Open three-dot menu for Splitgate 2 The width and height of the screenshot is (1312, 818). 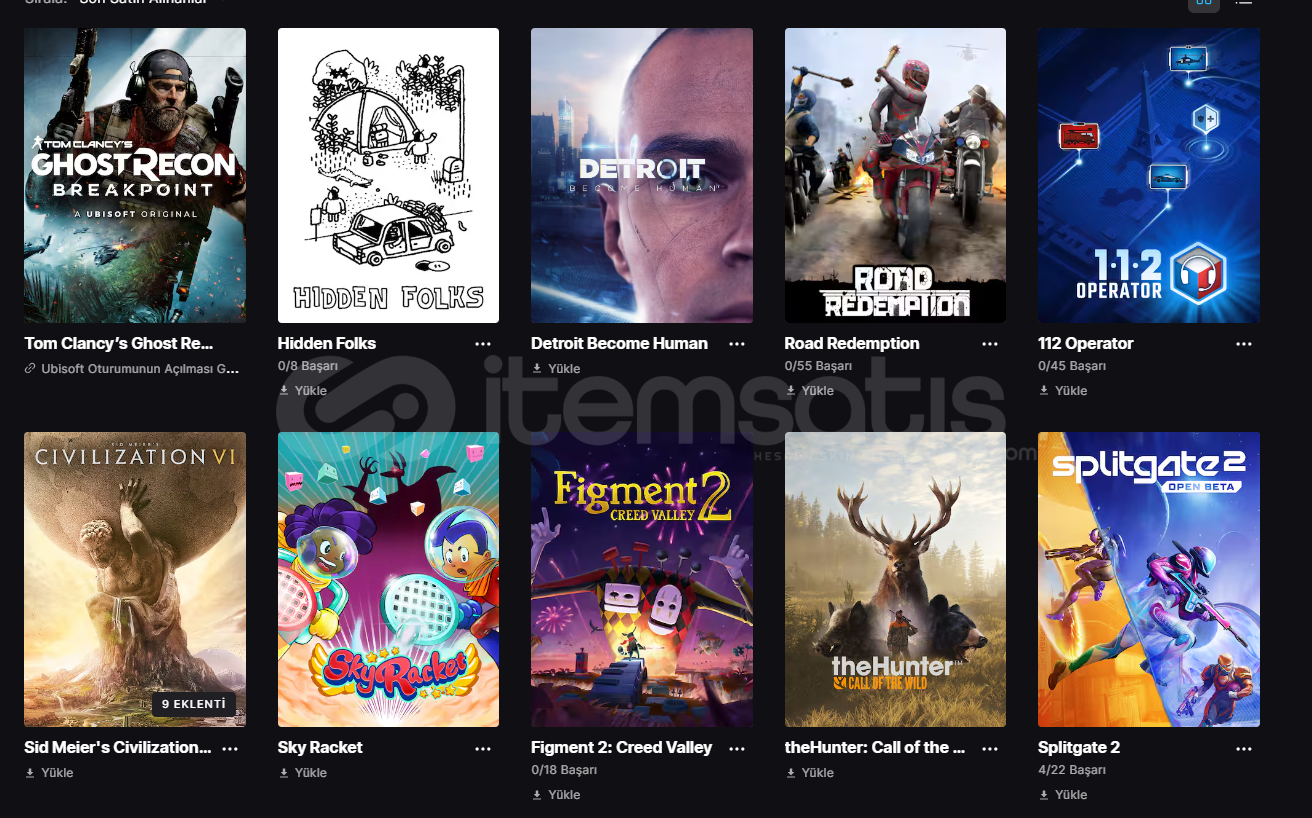point(1244,748)
